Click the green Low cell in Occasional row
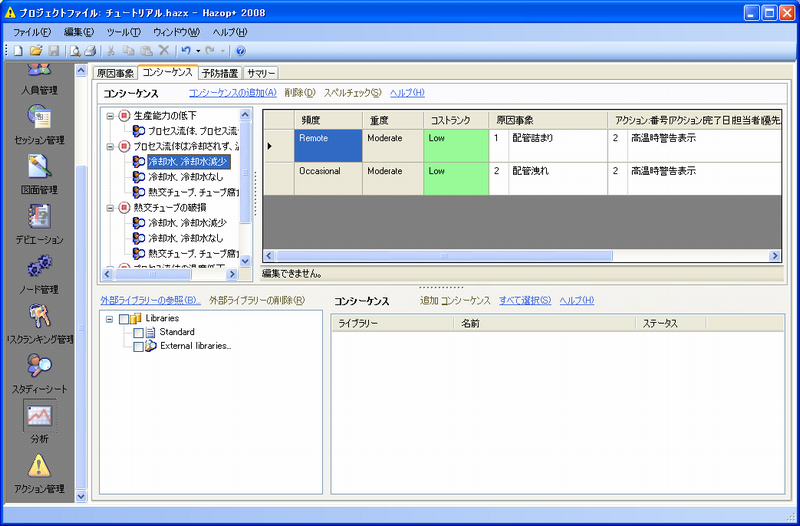Viewport: 800px width, 526px height. coord(456,179)
